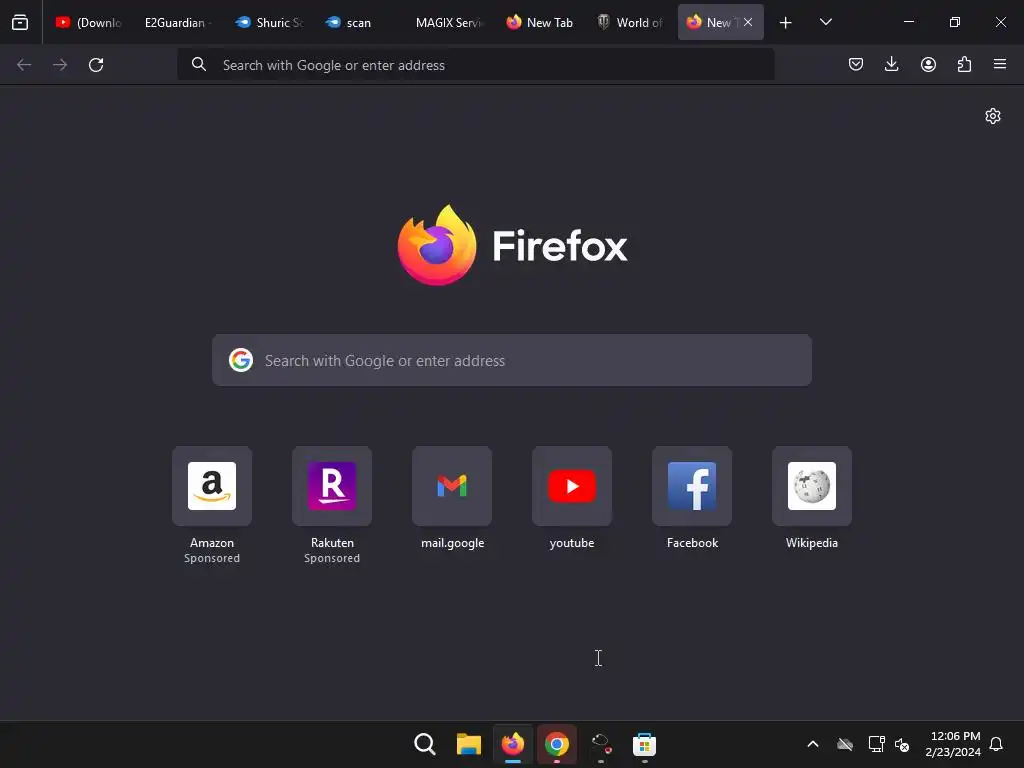Open Windows taskbar Search
1024x768 pixels.
tap(424, 744)
